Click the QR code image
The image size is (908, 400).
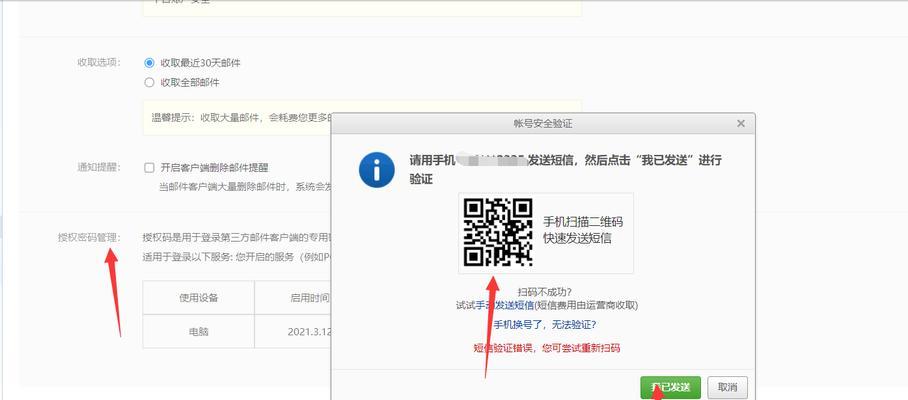click(498, 232)
